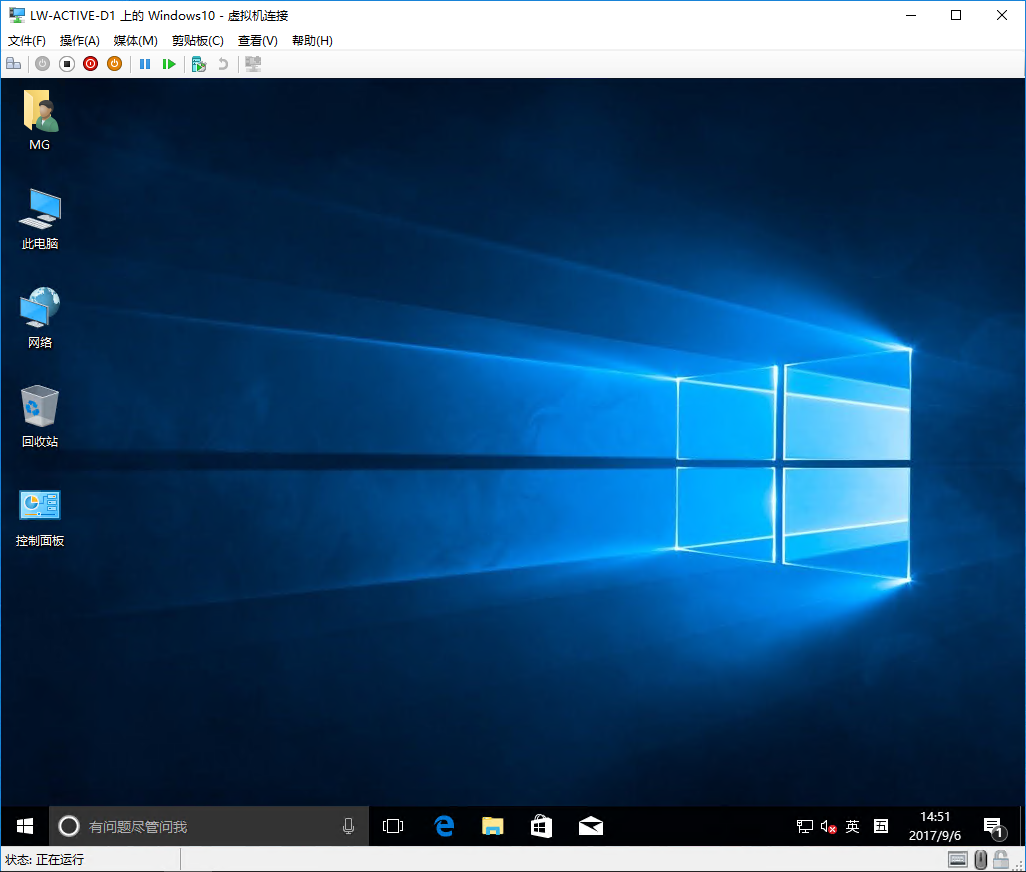Select the 此电脑 desktop icon
1026x872 pixels.
(40, 219)
